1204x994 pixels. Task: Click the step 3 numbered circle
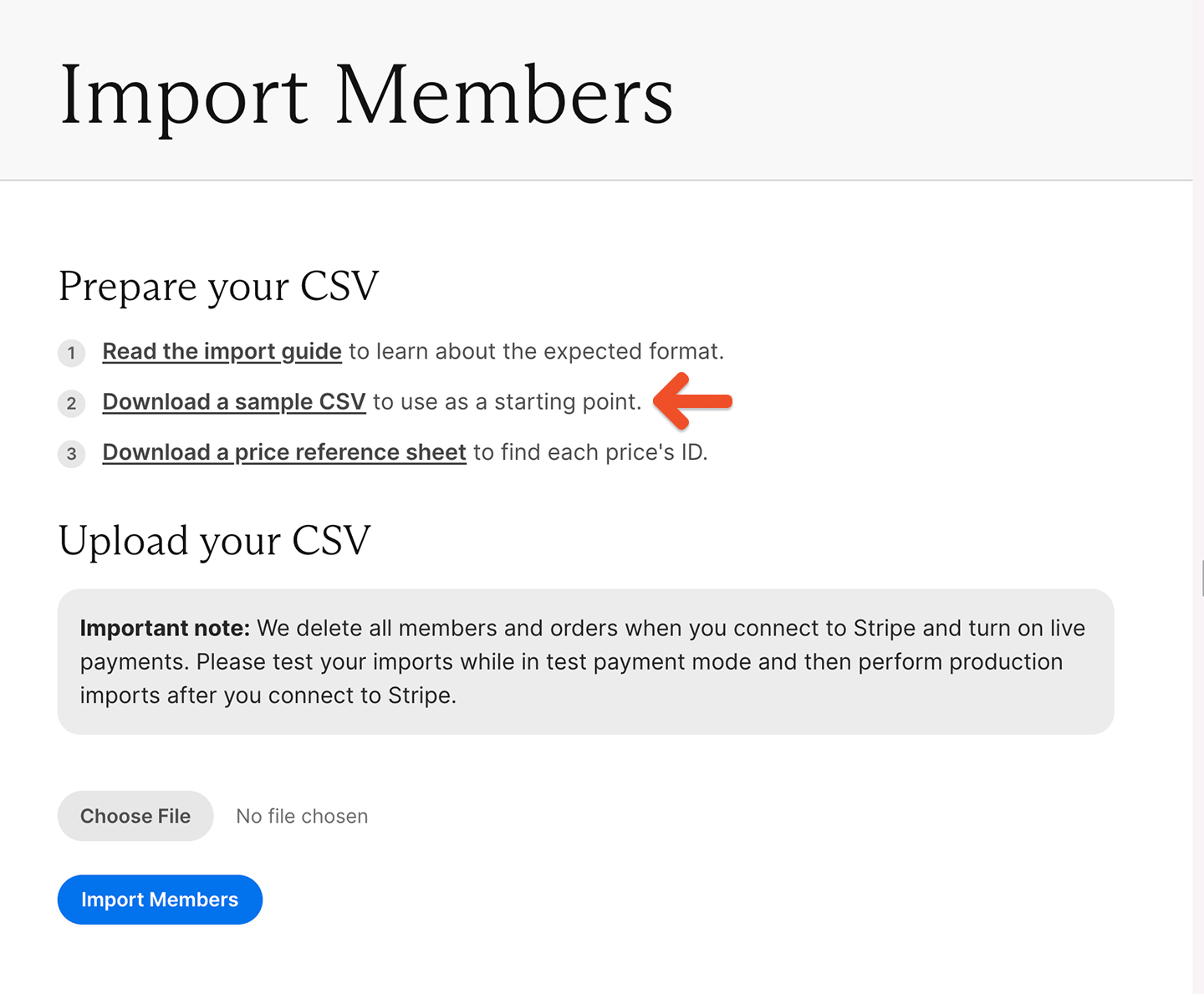point(71,454)
